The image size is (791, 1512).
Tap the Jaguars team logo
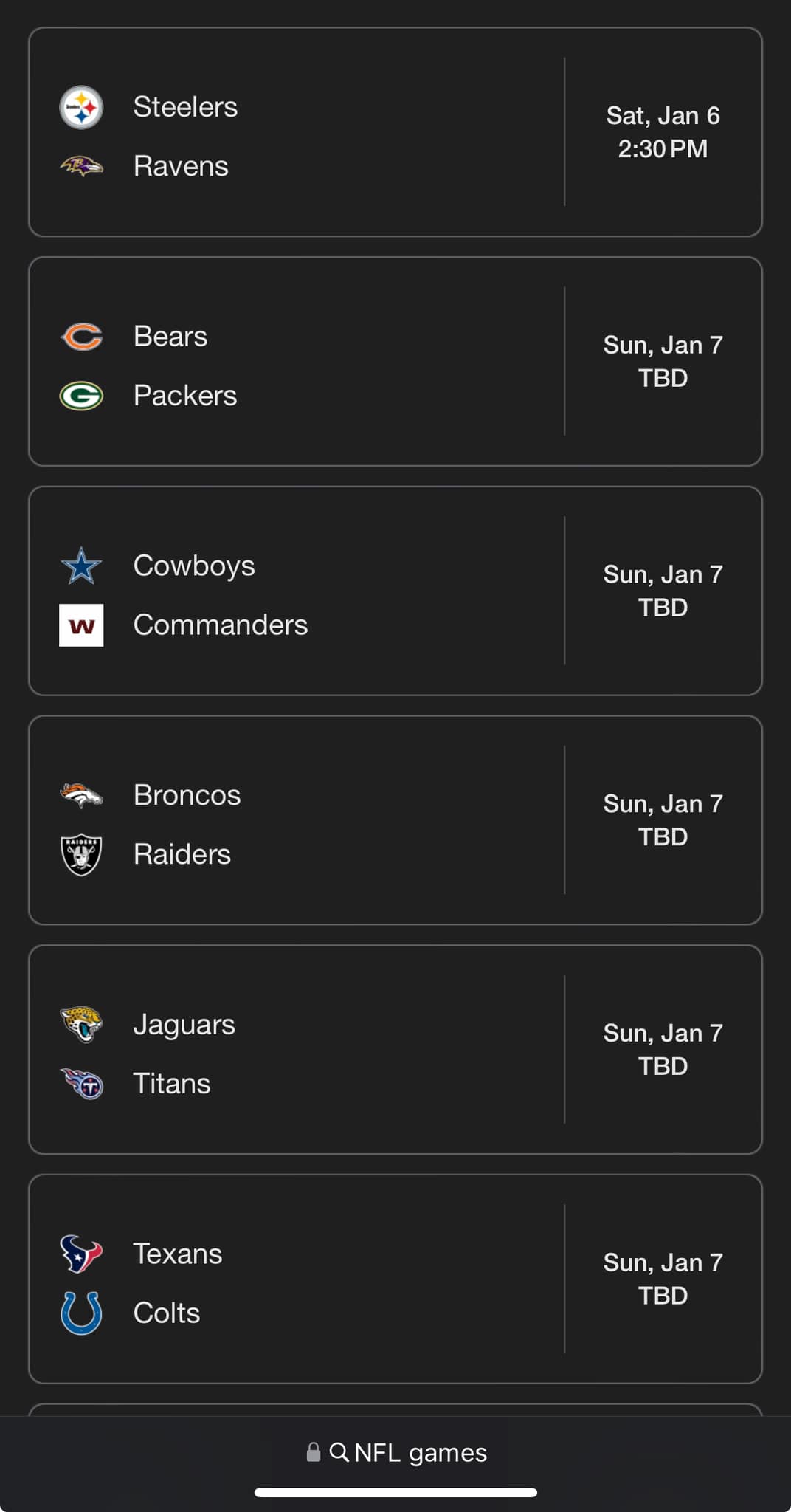pyautogui.click(x=81, y=1024)
